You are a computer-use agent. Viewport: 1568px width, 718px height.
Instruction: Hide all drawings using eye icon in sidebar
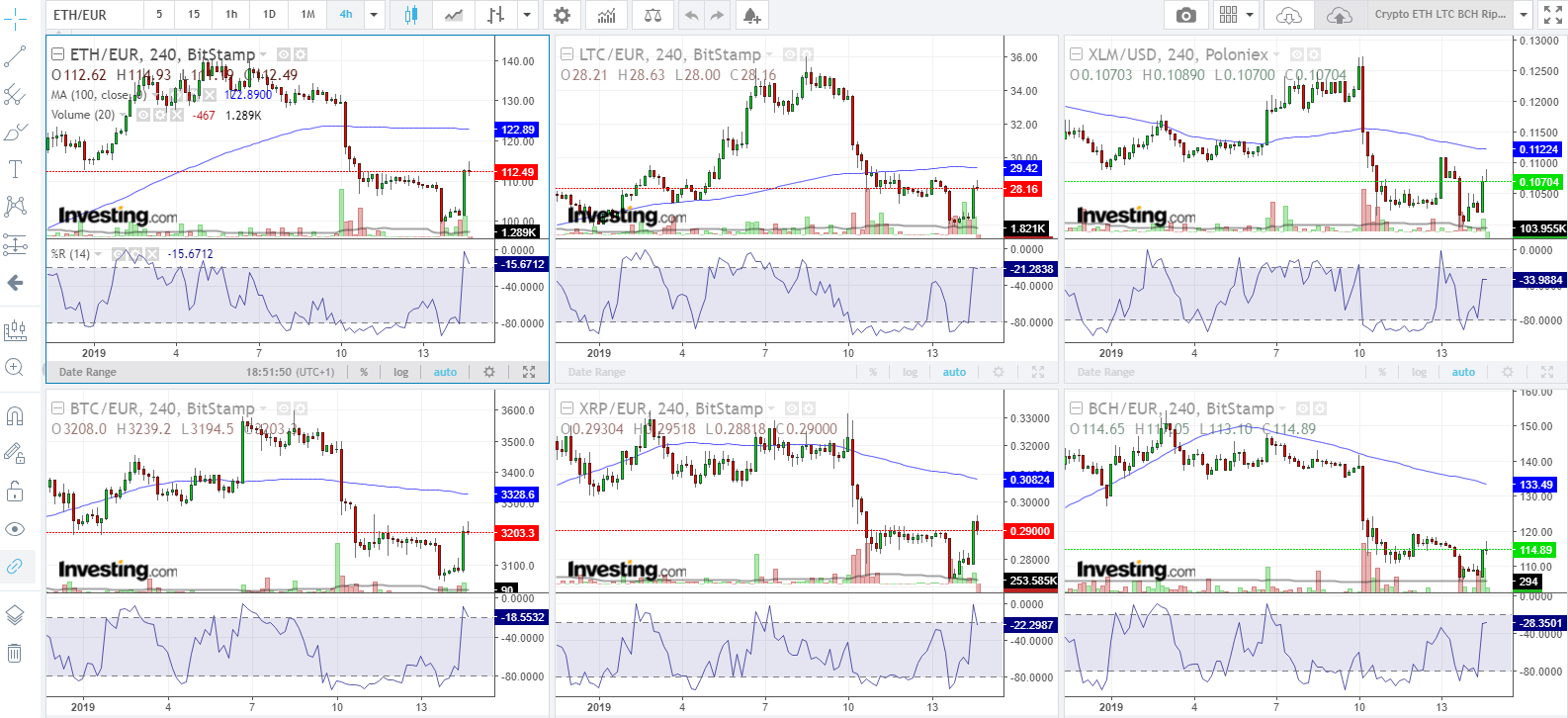click(15, 529)
